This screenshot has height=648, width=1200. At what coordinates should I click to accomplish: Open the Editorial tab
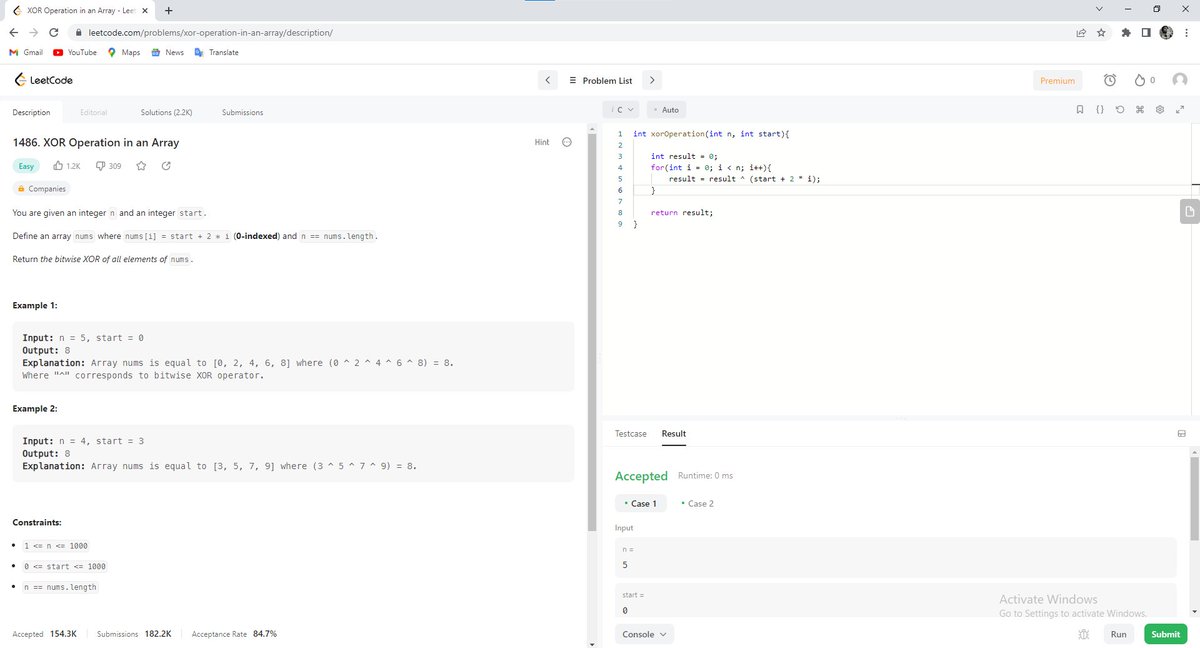93,112
